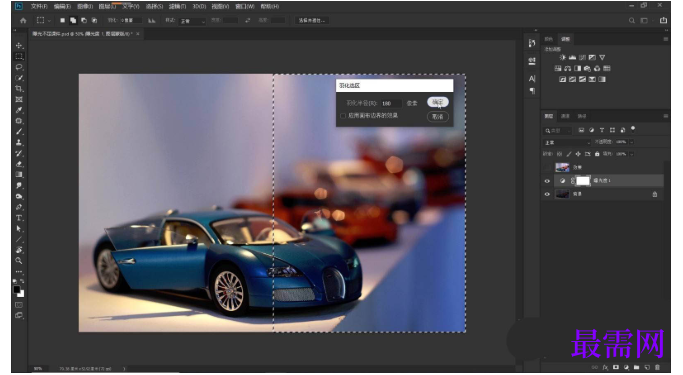Select the Lasso tool
The height and width of the screenshot is (375, 683).
[x=19, y=67]
